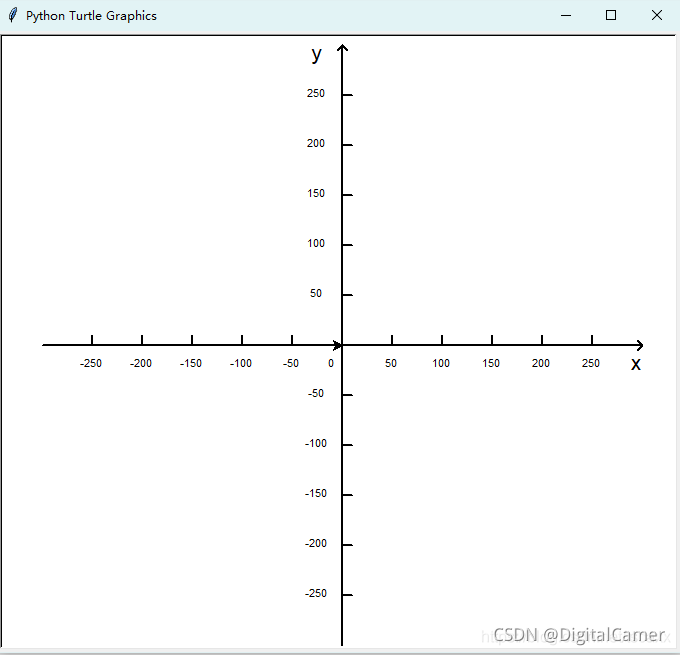Click the '250' label below the x axis
This screenshot has width=680, height=655.
pyautogui.click(x=591, y=364)
